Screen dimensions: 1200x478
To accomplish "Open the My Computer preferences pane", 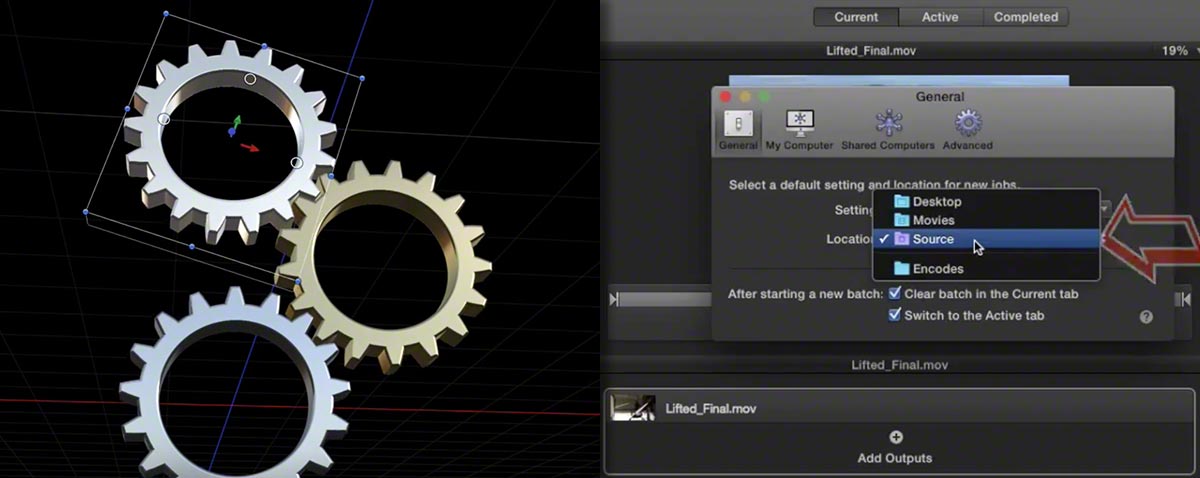I will click(x=799, y=131).
